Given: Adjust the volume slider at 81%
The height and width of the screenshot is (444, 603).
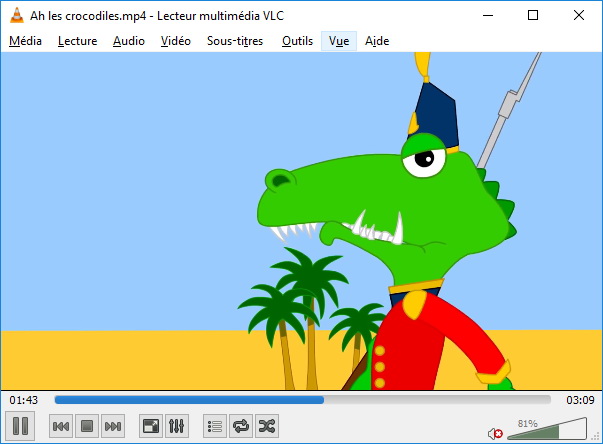Looking at the screenshot, I should [x=547, y=429].
